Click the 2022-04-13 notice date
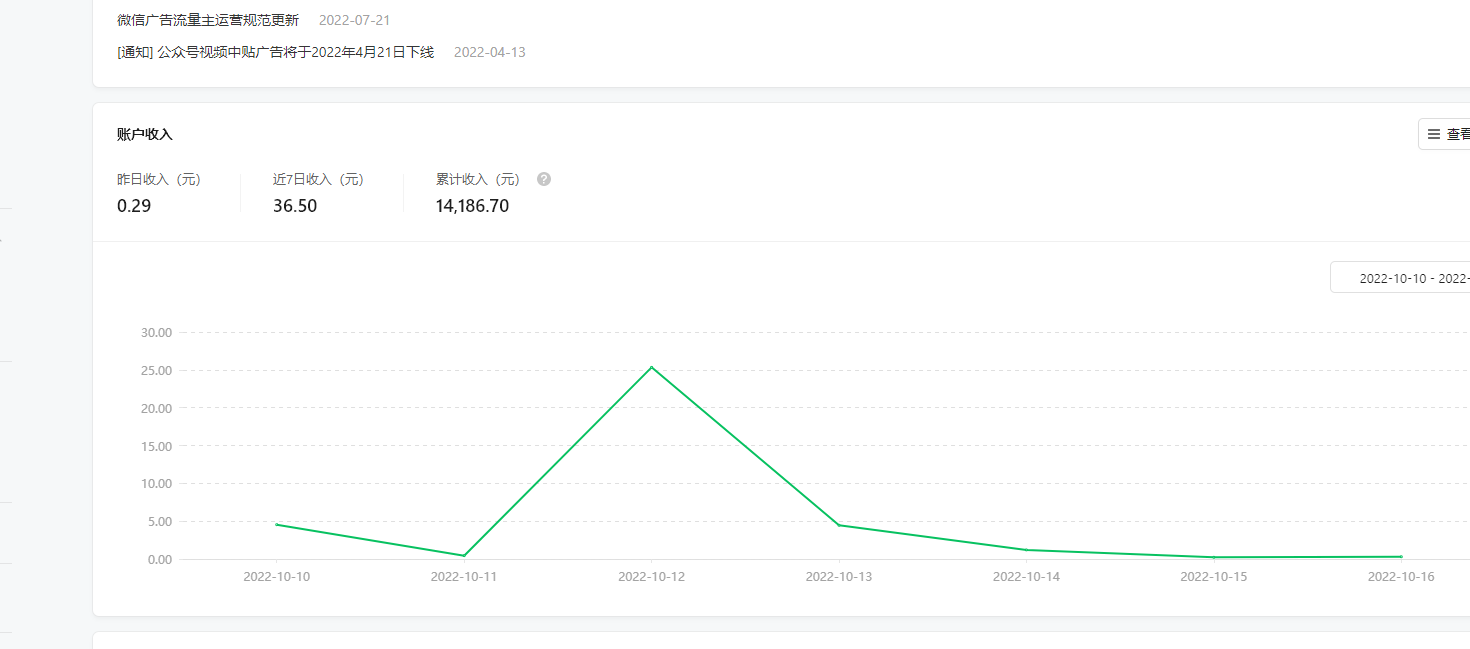Image resolution: width=1470 pixels, height=649 pixels. 490,52
